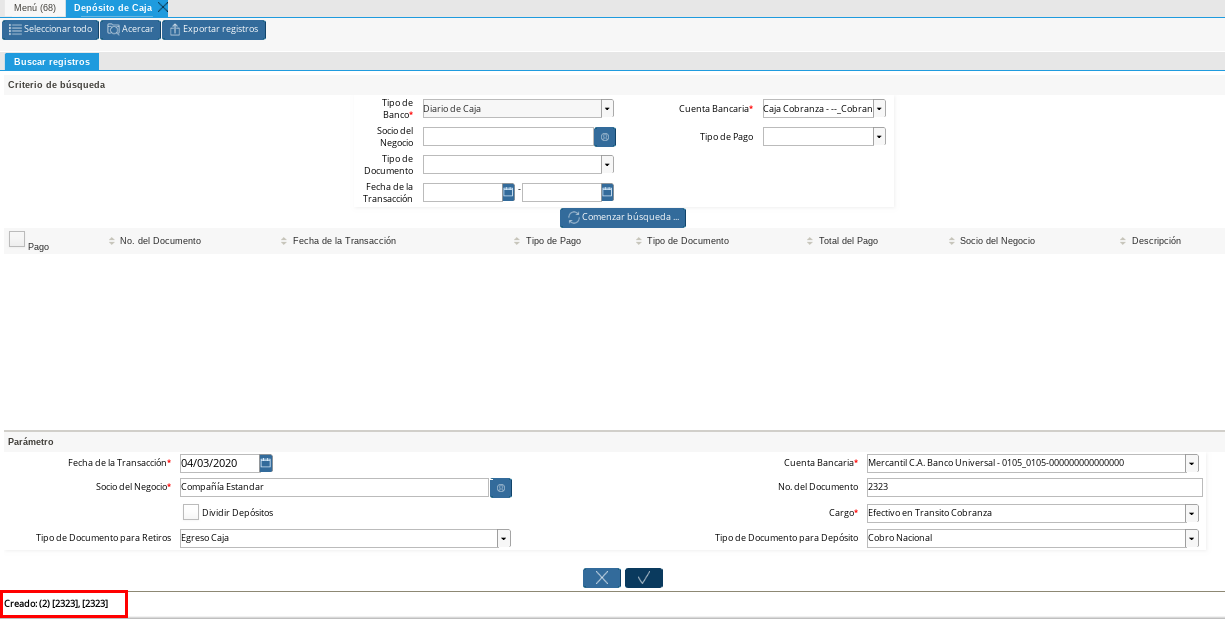Switch to the Menú (68) tab
Screen dimensions: 1225x619
coord(34,7)
